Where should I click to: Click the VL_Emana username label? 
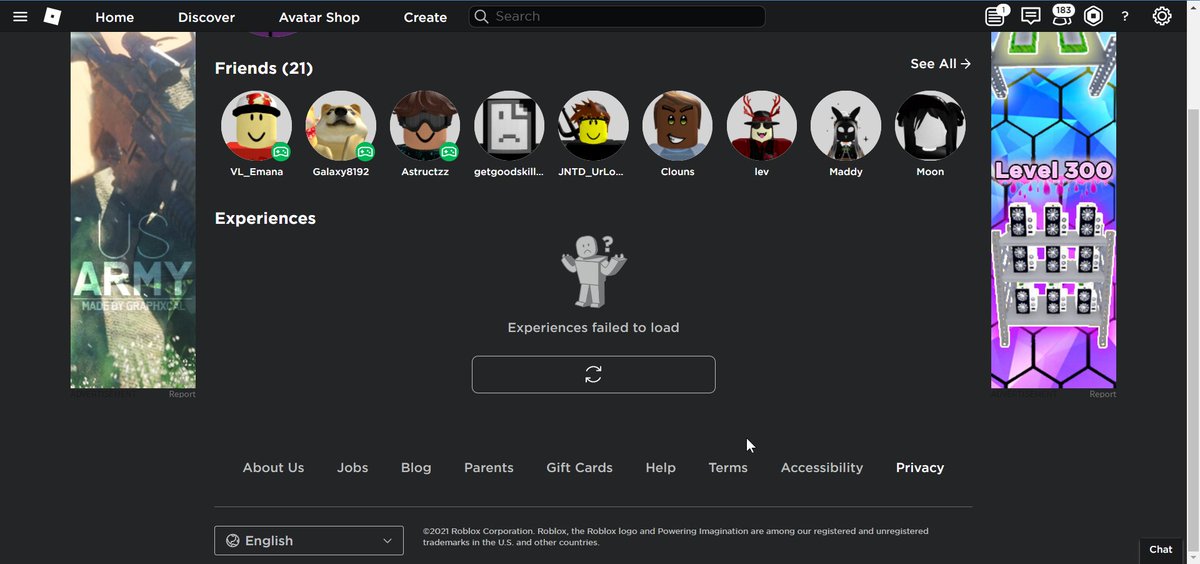pyautogui.click(x=256, y=172)
